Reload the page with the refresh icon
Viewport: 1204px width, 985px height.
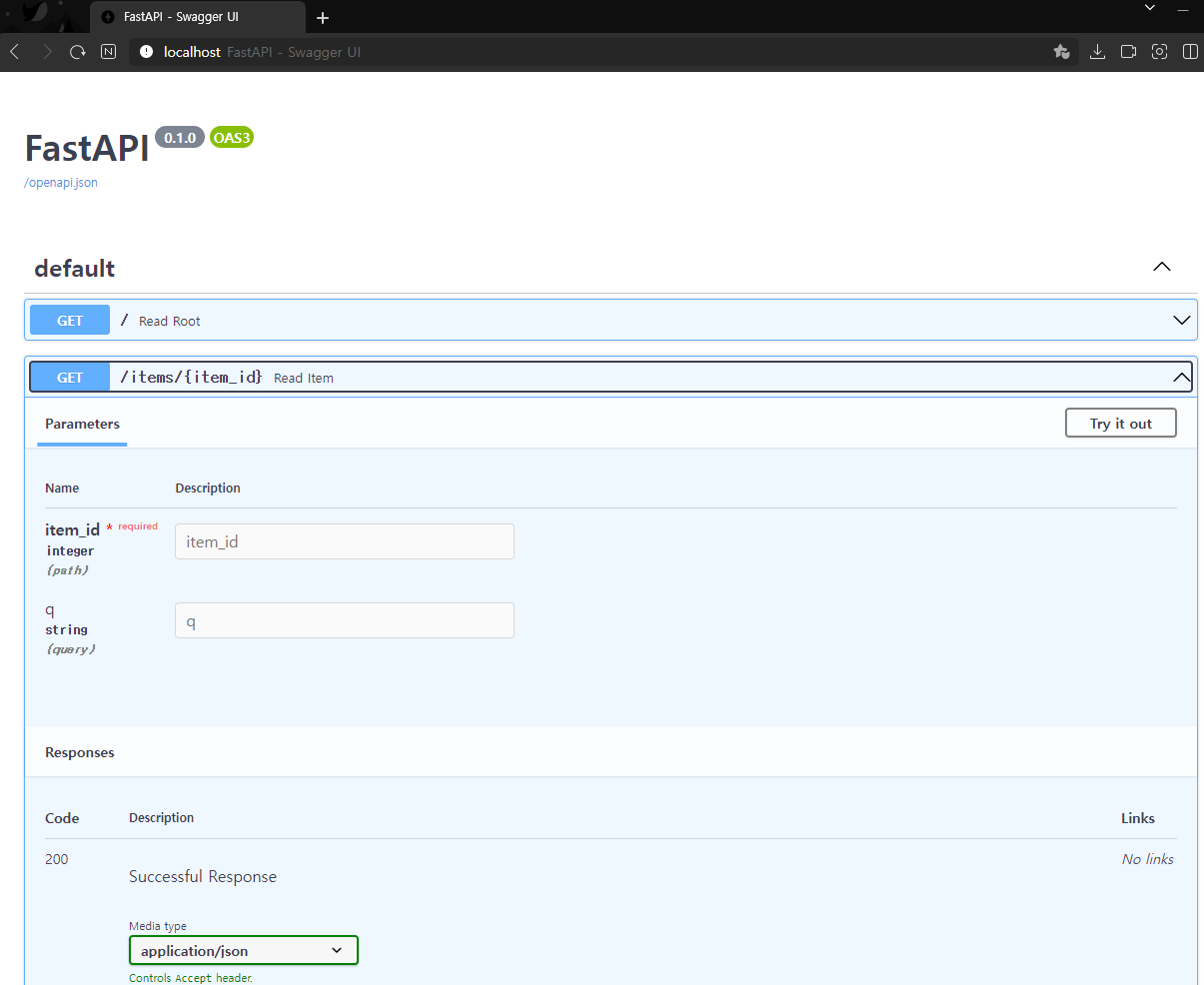click(78, 52)
